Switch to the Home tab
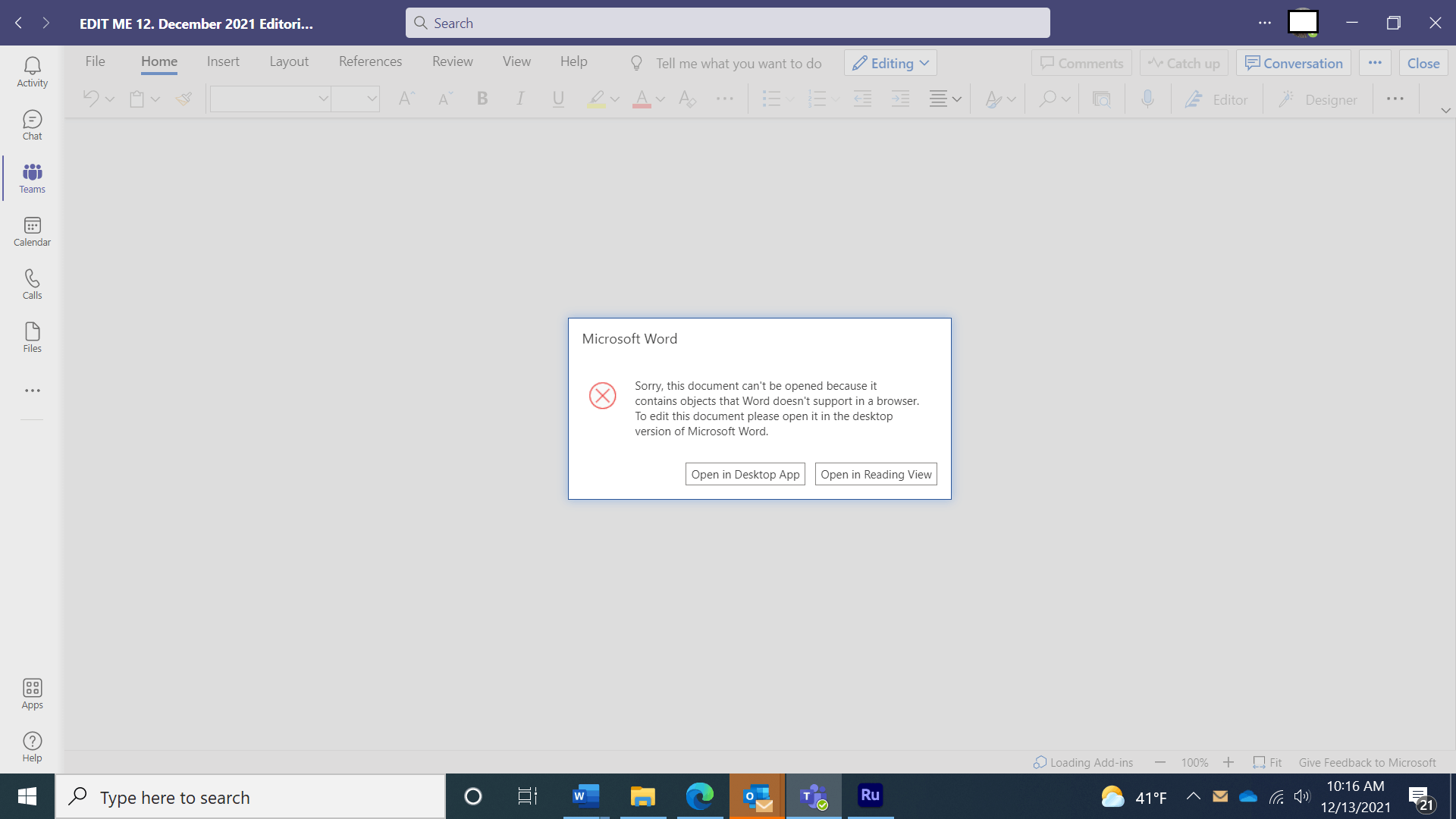This screenshot has width=1456, height=819. 159,61
